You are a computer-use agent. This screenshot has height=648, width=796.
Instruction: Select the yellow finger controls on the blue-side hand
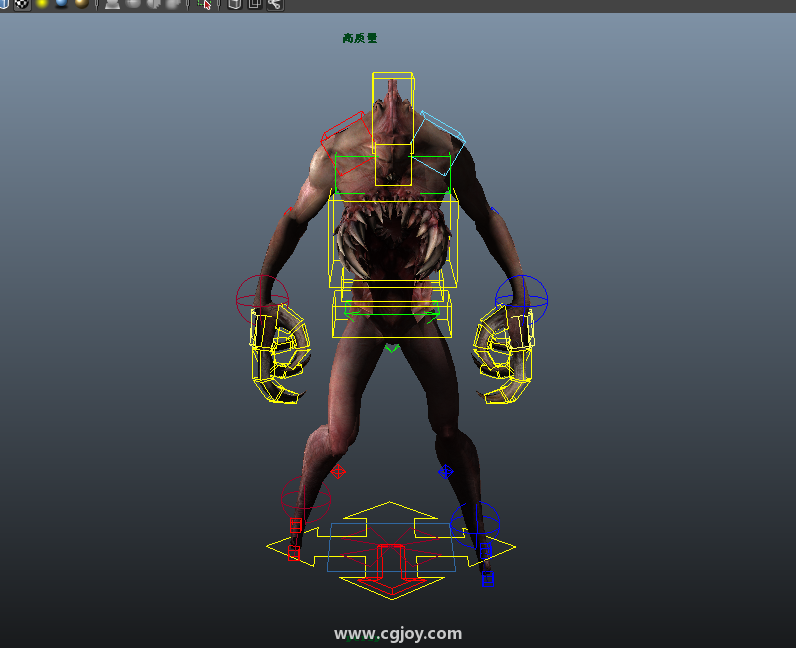(x=504, y=354)
